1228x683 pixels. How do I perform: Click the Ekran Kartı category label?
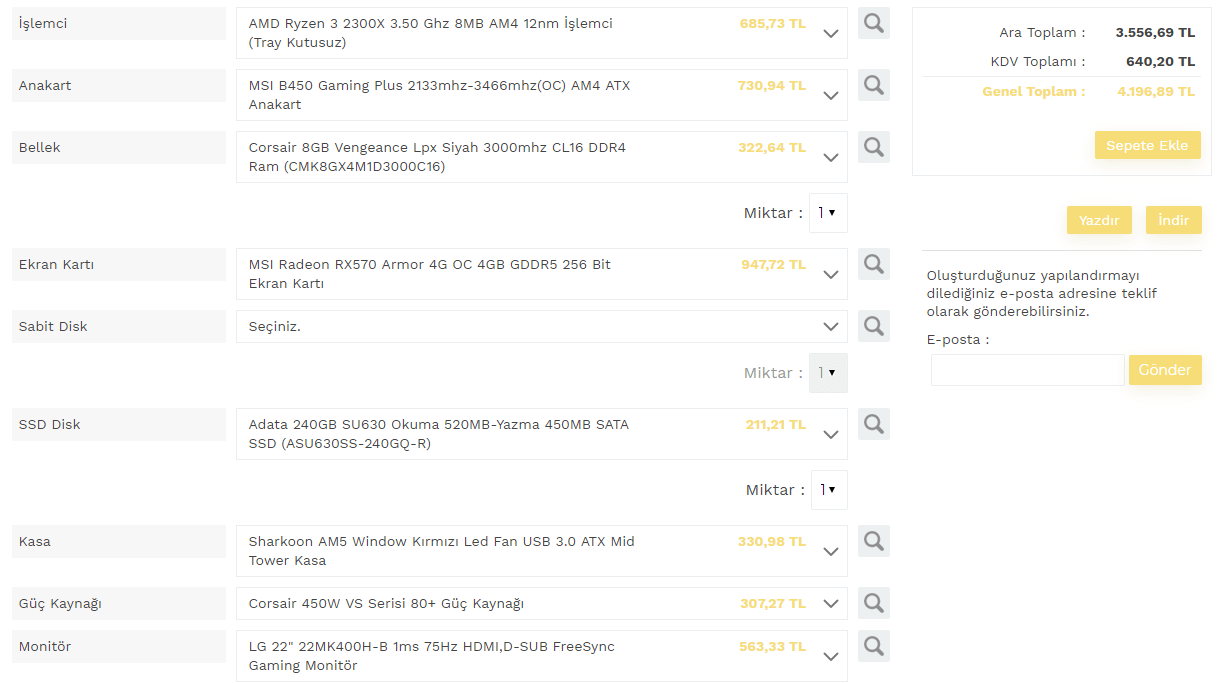[119, 265]
